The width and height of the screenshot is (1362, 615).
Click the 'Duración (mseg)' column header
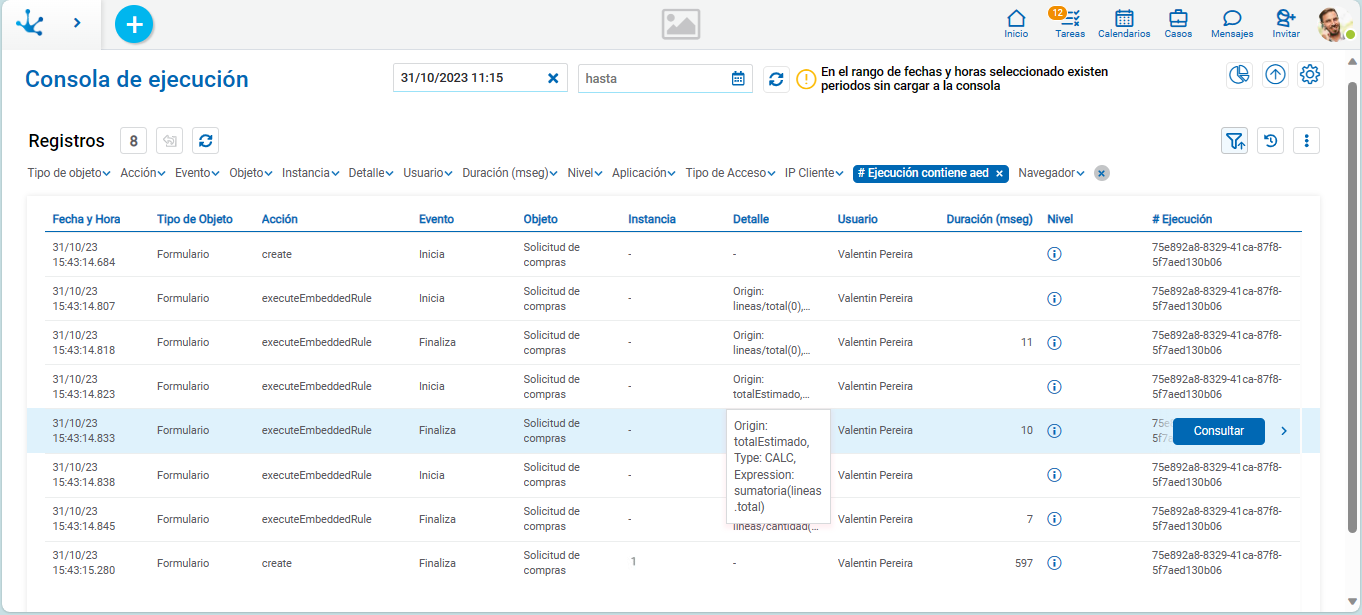(x=989, y=219)
